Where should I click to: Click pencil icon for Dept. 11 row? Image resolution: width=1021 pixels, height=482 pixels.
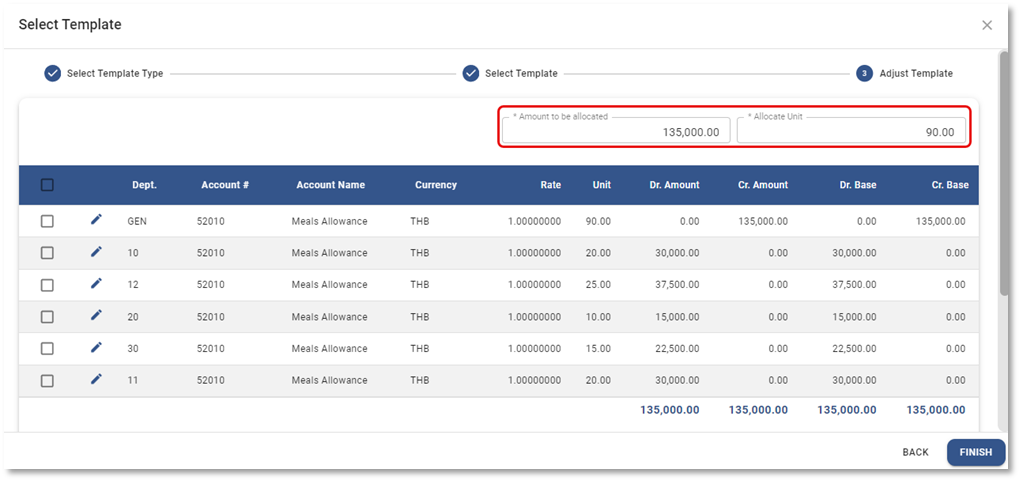(x=97, y=379)
